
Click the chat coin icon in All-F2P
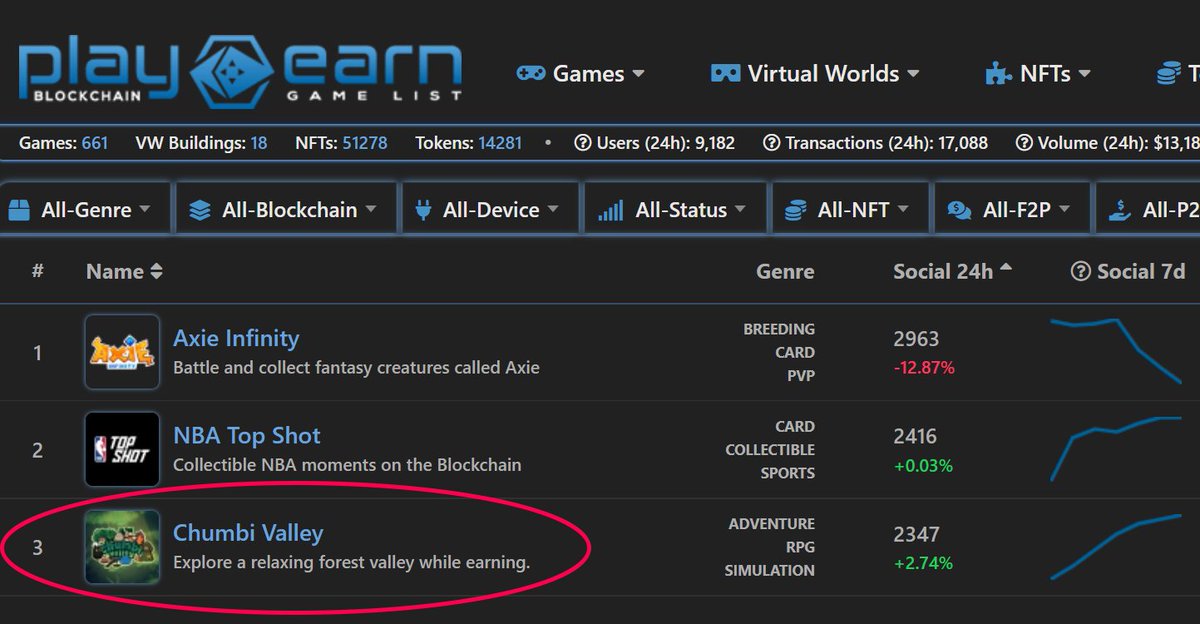pos(959,210)
